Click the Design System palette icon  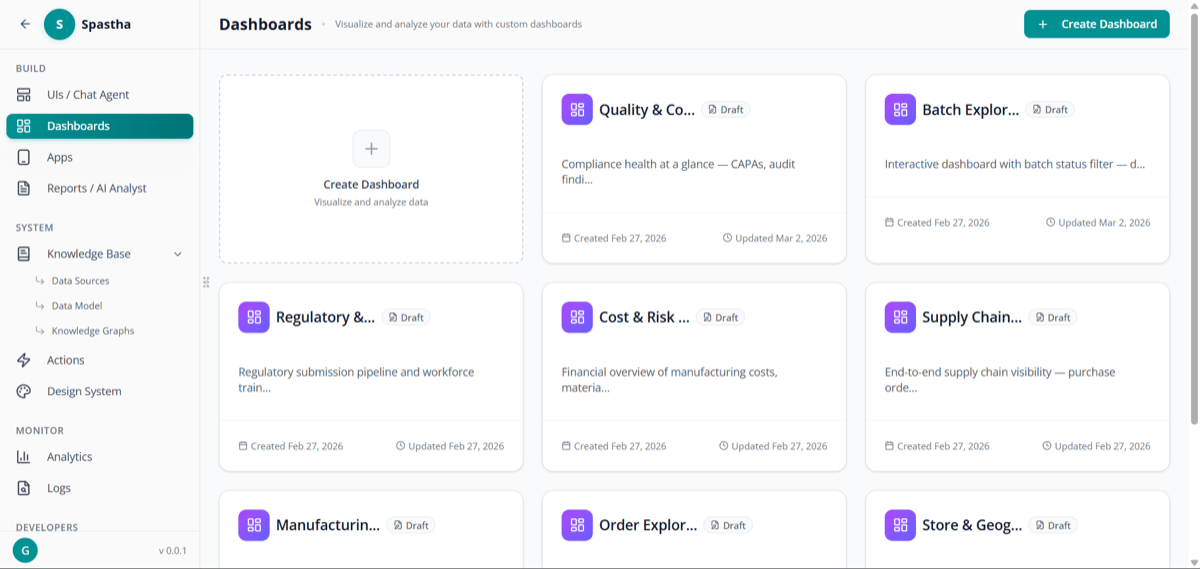coord(24,391)
